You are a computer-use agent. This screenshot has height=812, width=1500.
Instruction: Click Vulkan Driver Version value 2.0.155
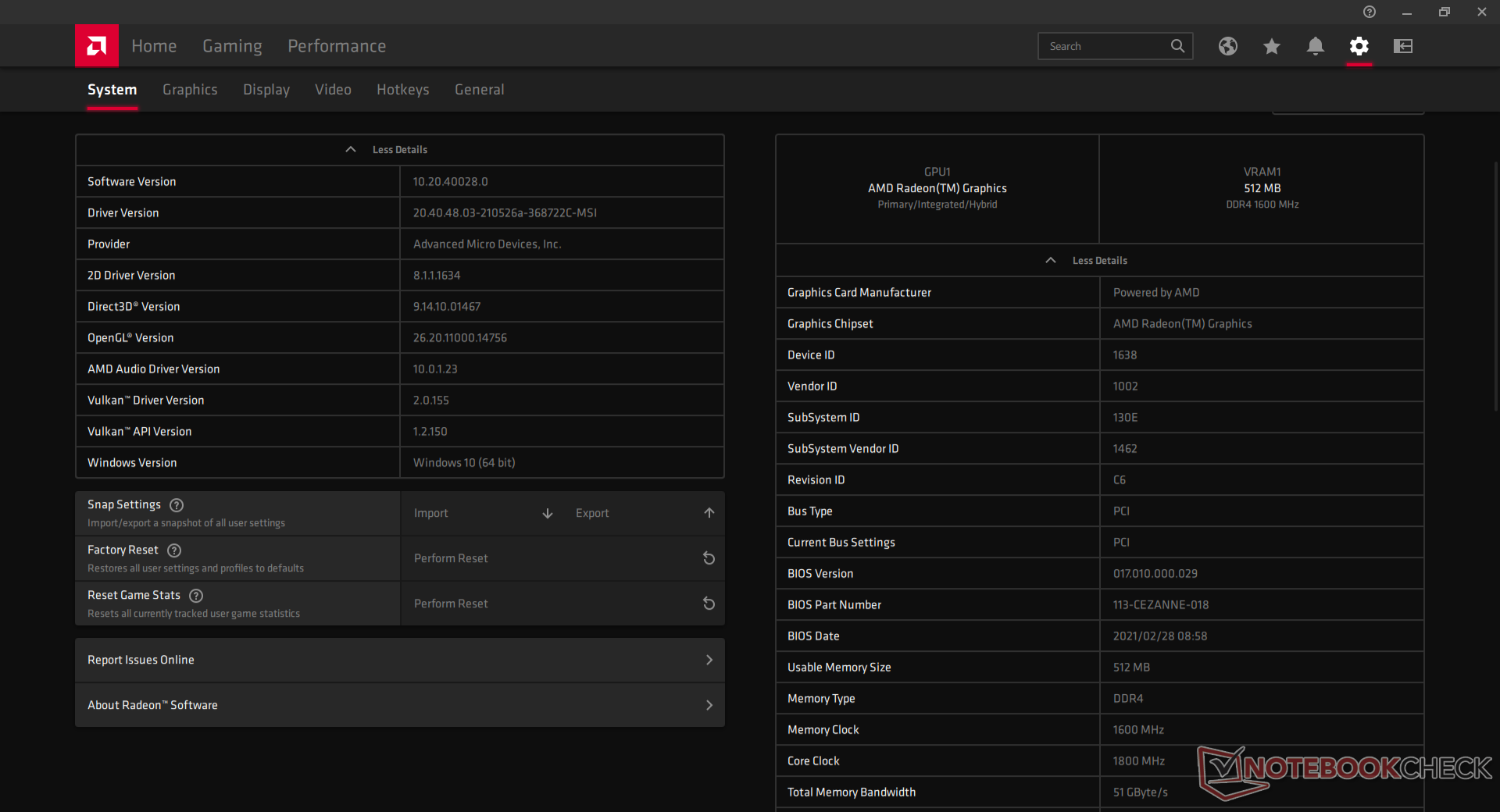point(431,401)
